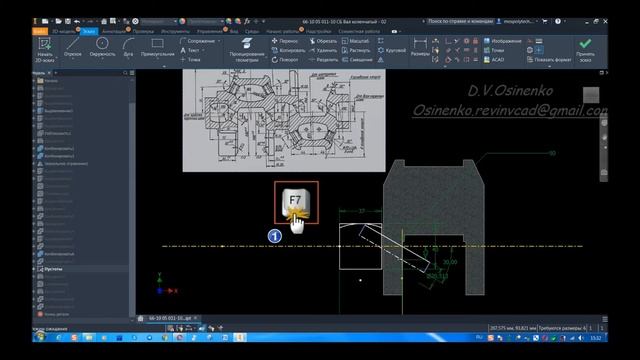Choose the Сопряжение fillet tool
The height and width of the screenshot is (360, 640).
(x=198, y=41)
